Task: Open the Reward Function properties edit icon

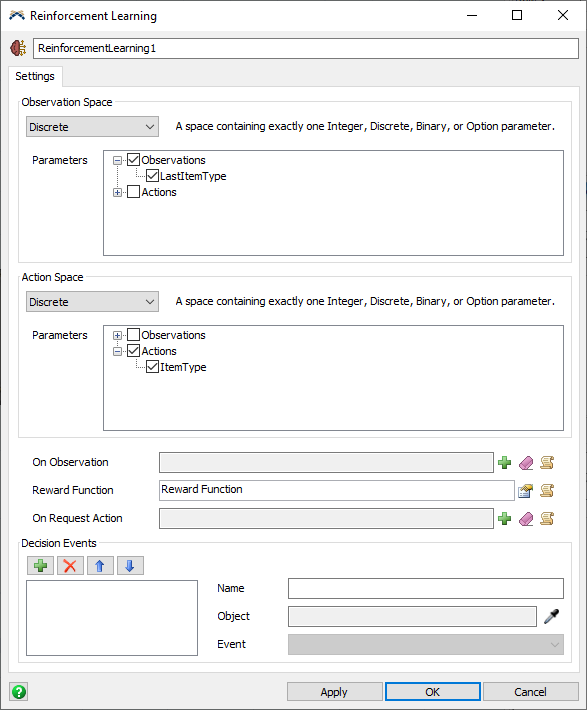Action: [x=525, y=490]
